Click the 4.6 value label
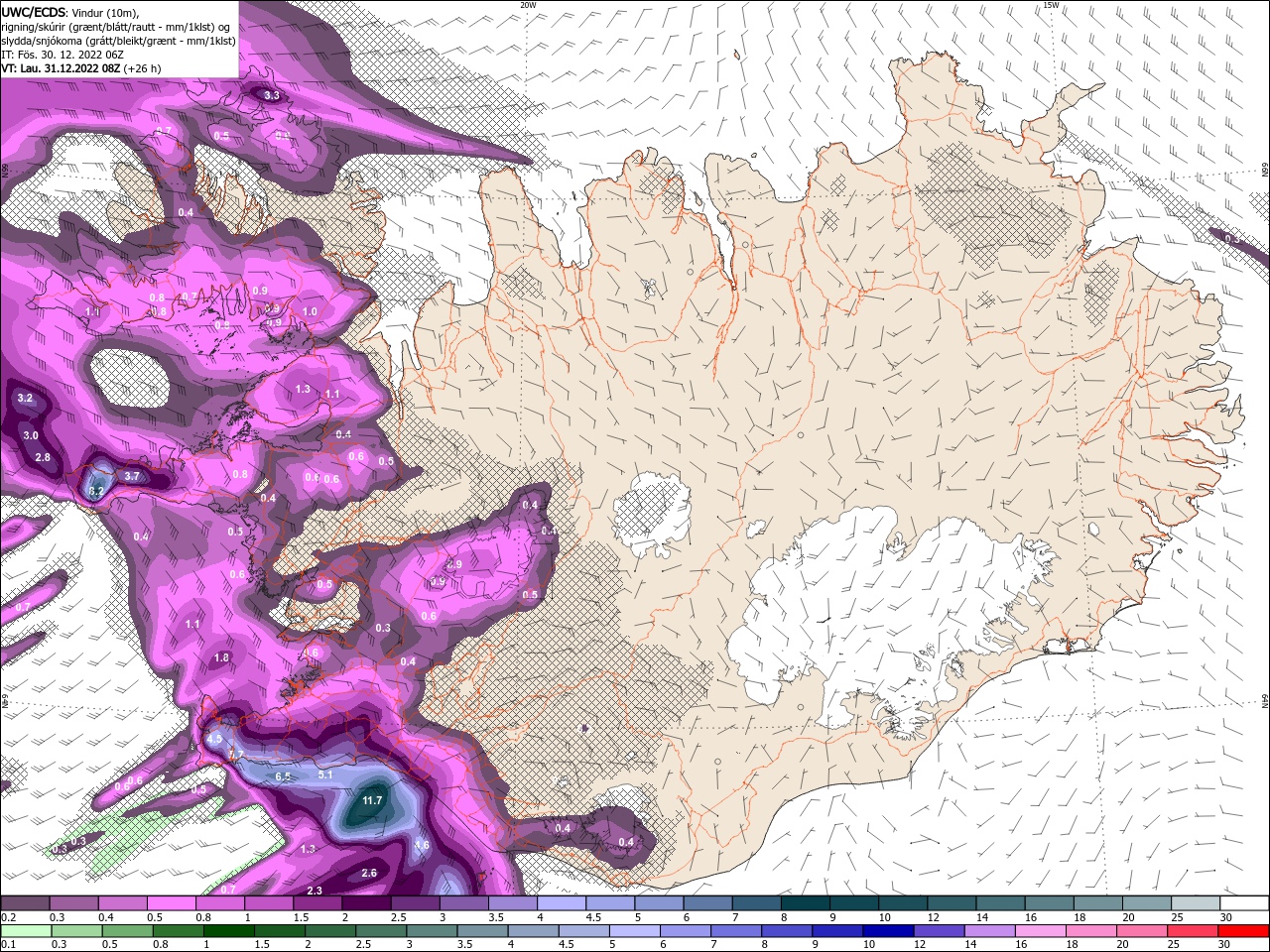This screenshot has width=1270, height=952. [x=422, y=845]
